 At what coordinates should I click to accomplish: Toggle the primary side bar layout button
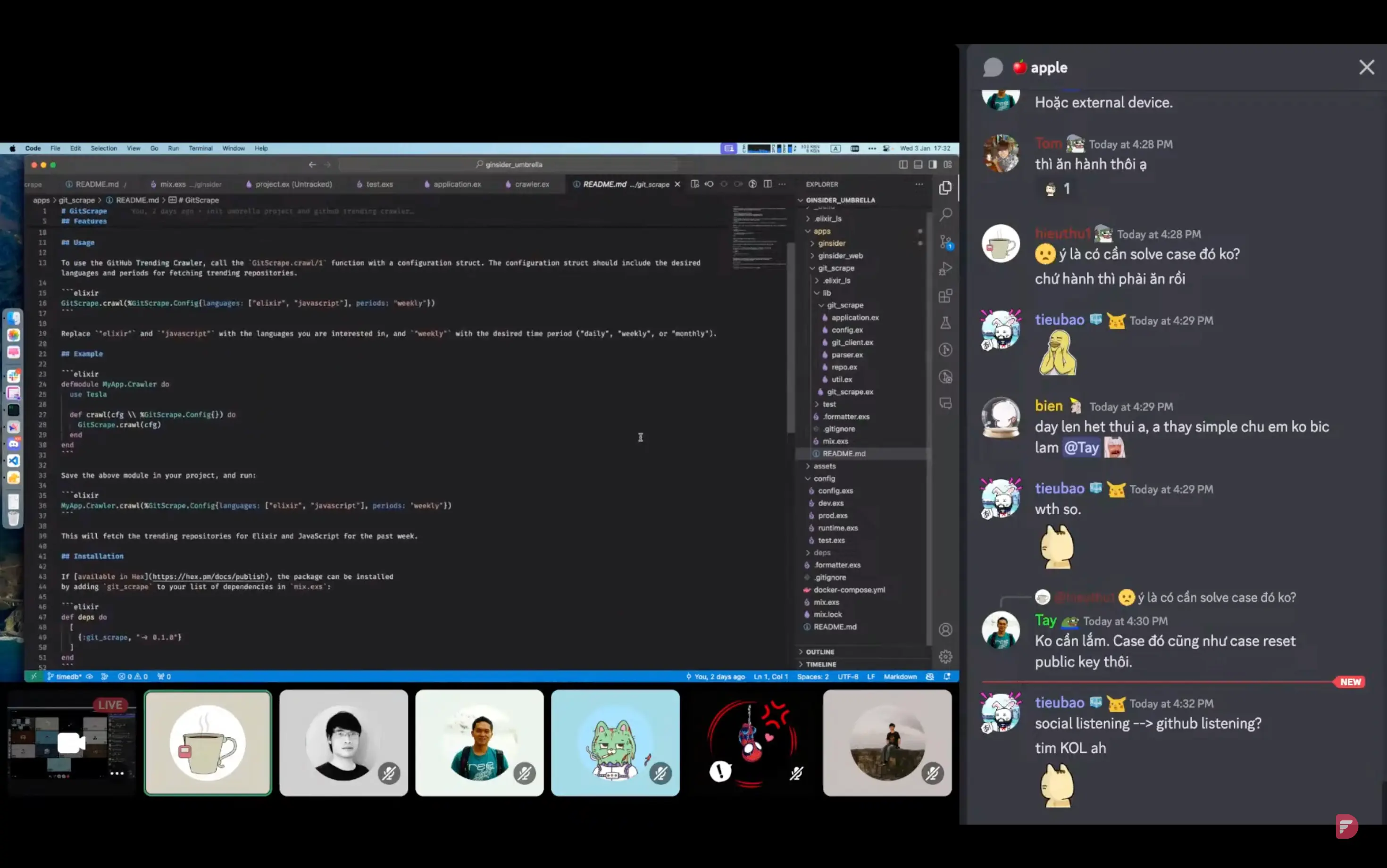point(903,165)
